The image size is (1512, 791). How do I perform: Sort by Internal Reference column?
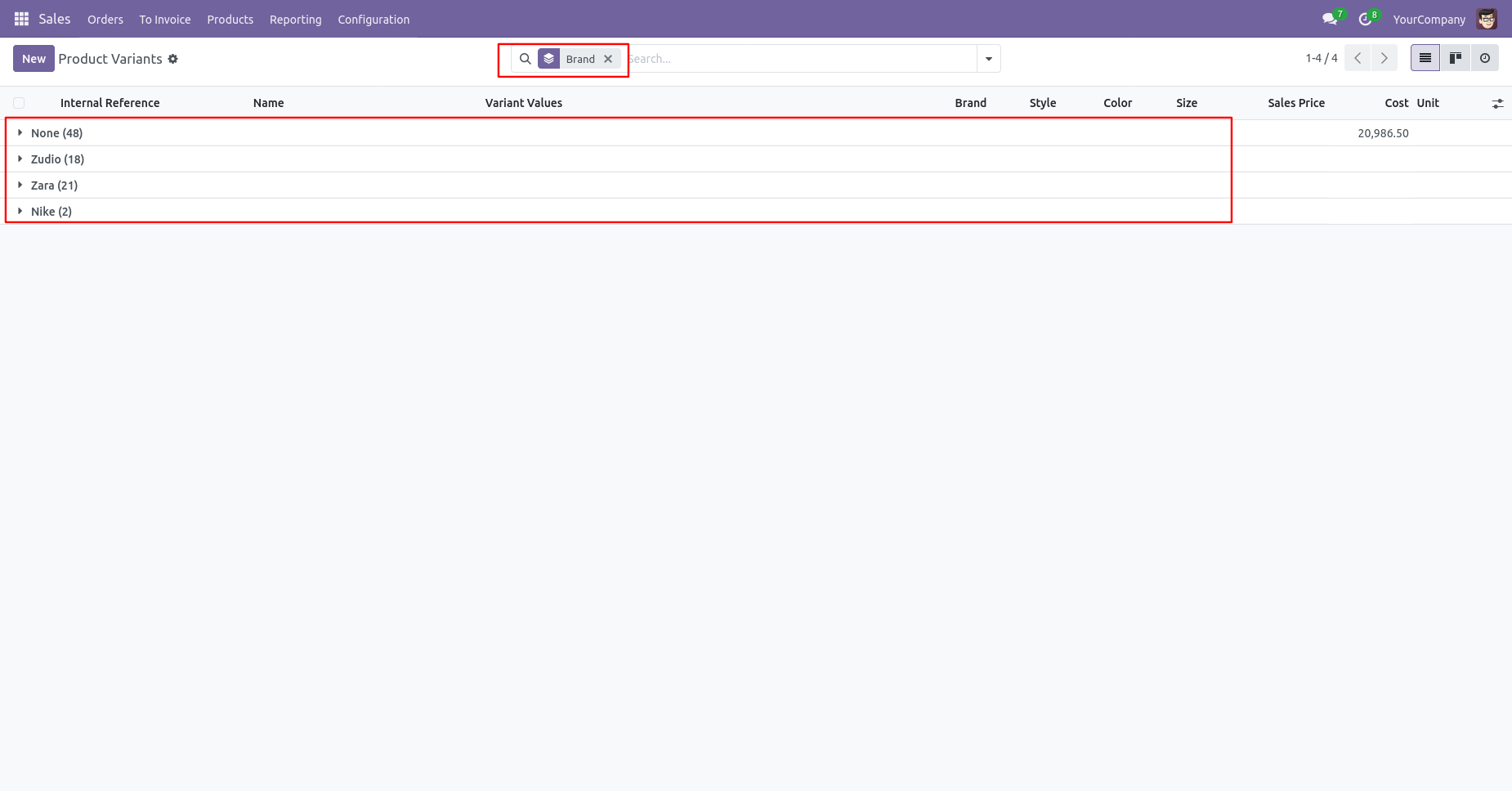pyautogui.click(x=110, y=103)
